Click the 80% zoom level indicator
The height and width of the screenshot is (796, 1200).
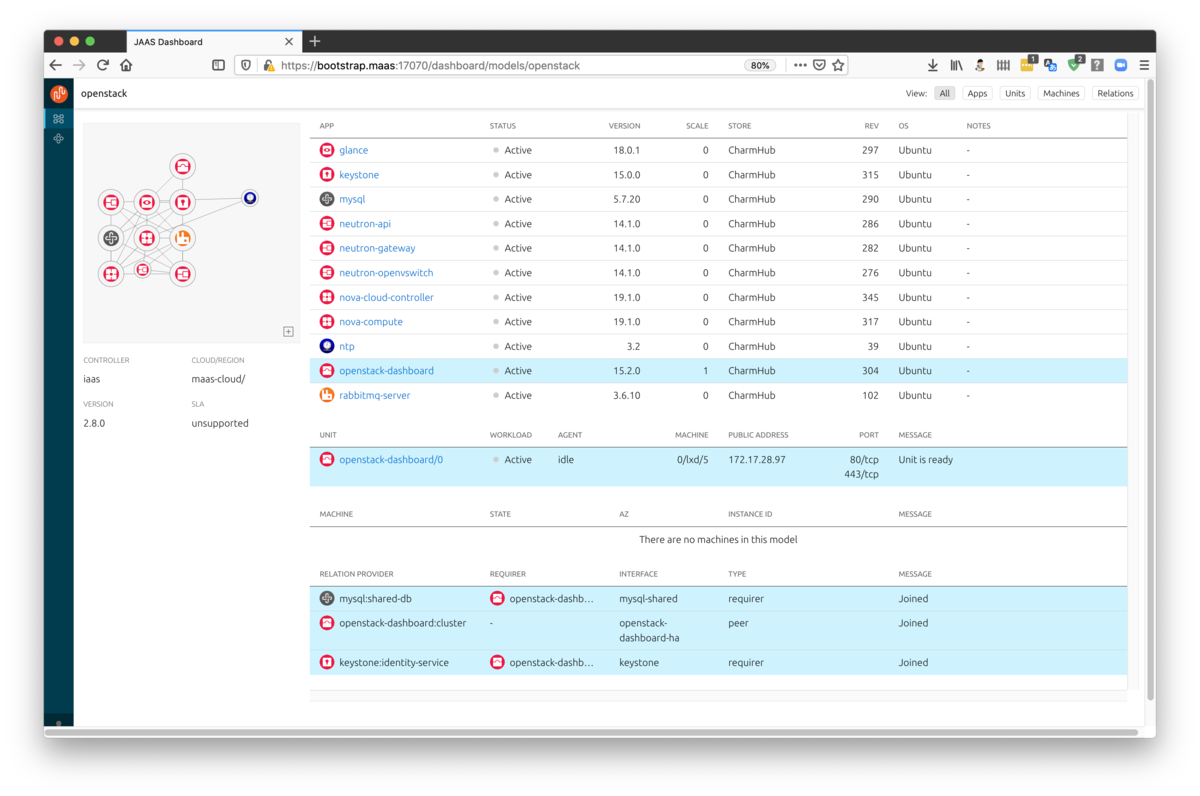pyautogui.click(x=760, y=65)
